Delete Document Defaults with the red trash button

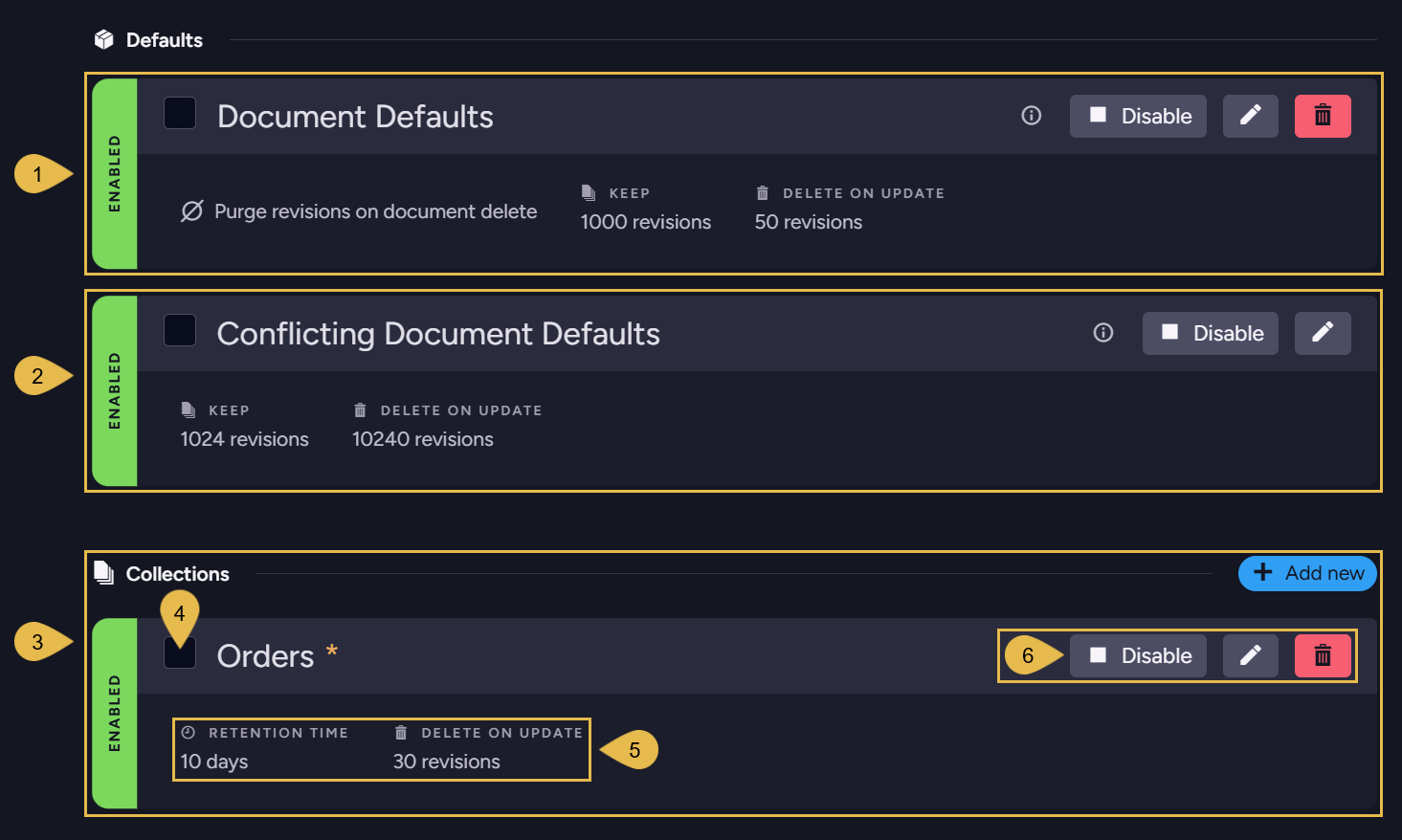[x=1323, y=116]
